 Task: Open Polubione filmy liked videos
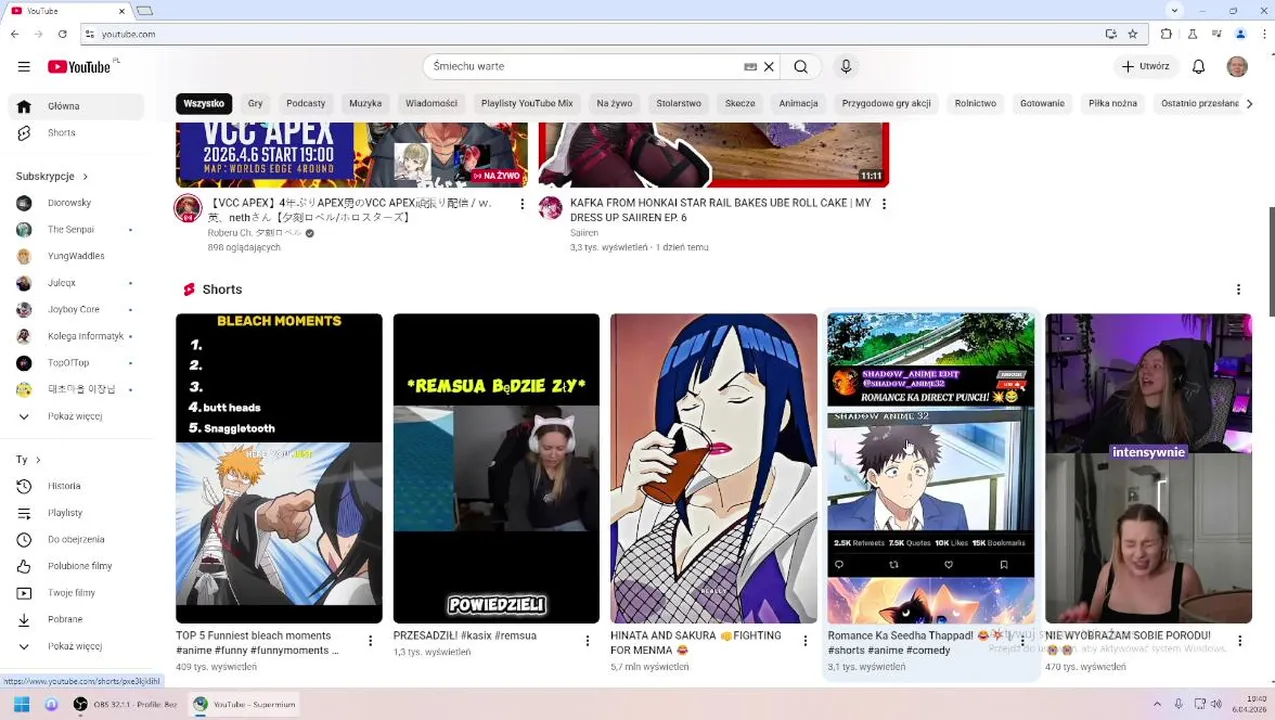tap(80, 566)
